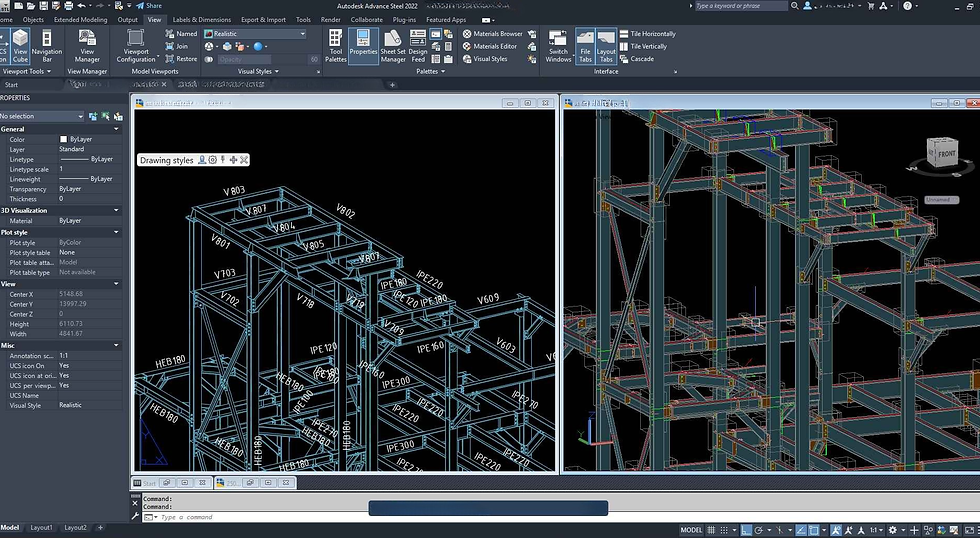Open the View Manager

coord(87,46)
